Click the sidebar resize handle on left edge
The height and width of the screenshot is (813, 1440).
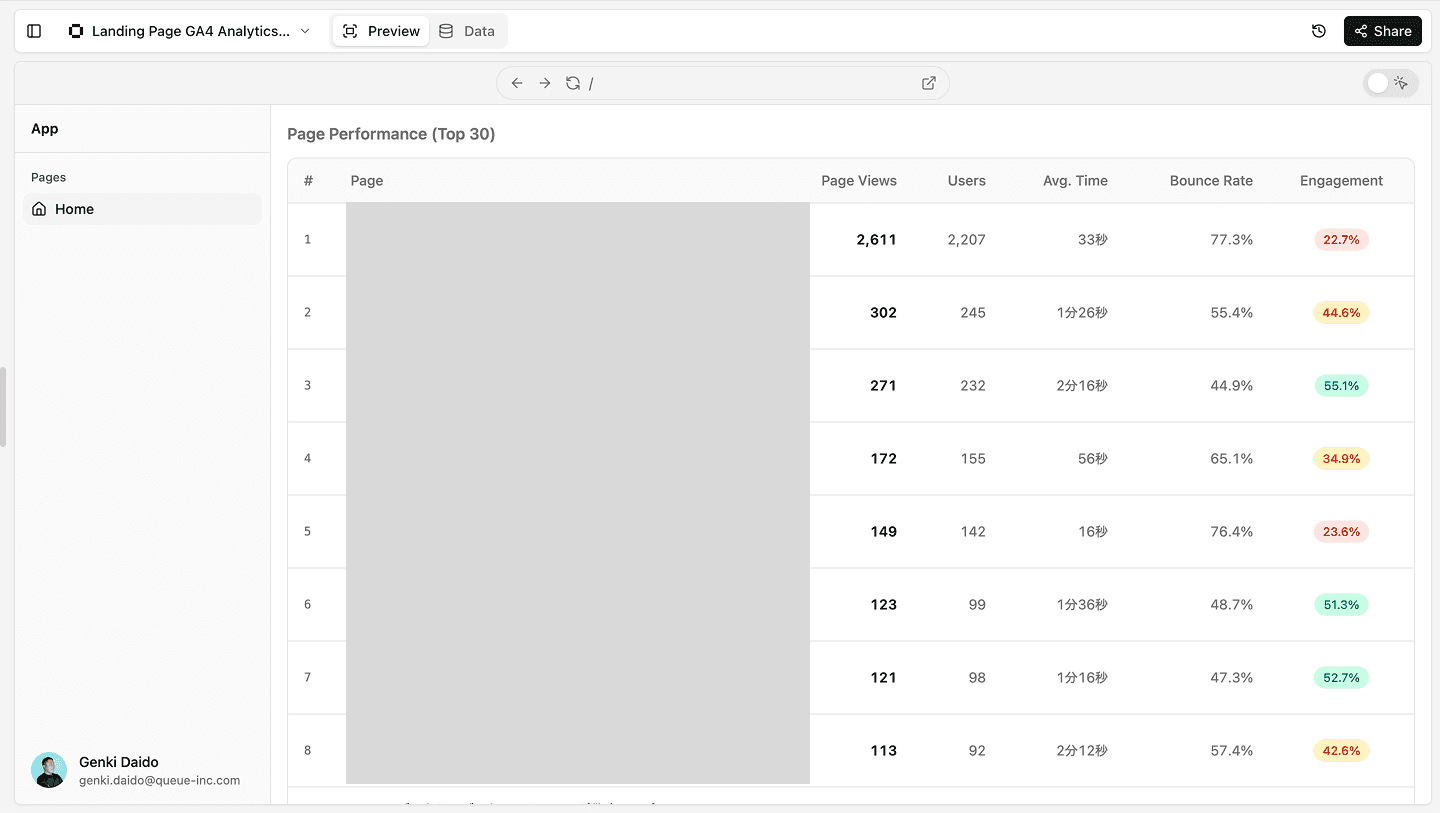[x=3, y=406]
